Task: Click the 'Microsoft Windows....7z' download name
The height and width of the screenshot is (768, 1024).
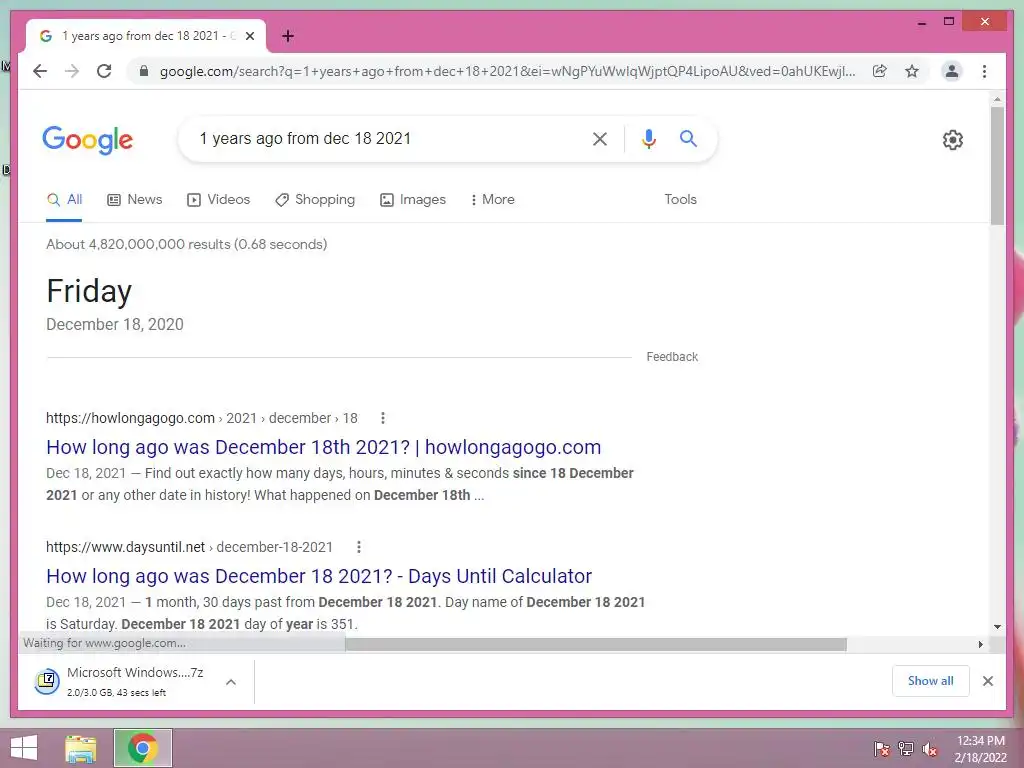Action: point(135,673)
